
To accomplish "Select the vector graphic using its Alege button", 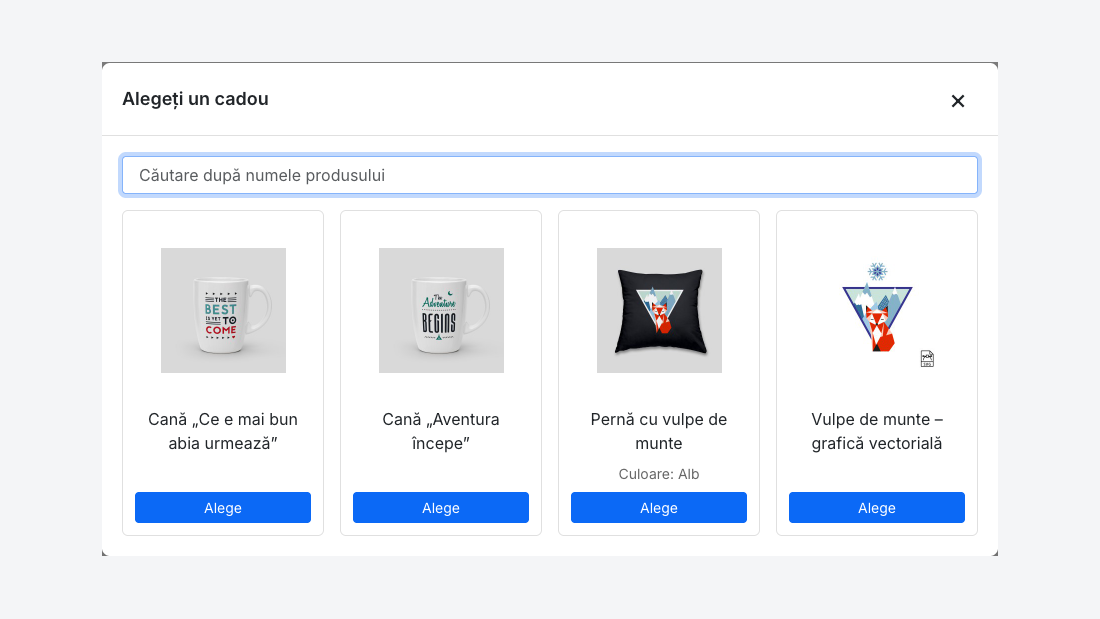I will coord(877,507).
